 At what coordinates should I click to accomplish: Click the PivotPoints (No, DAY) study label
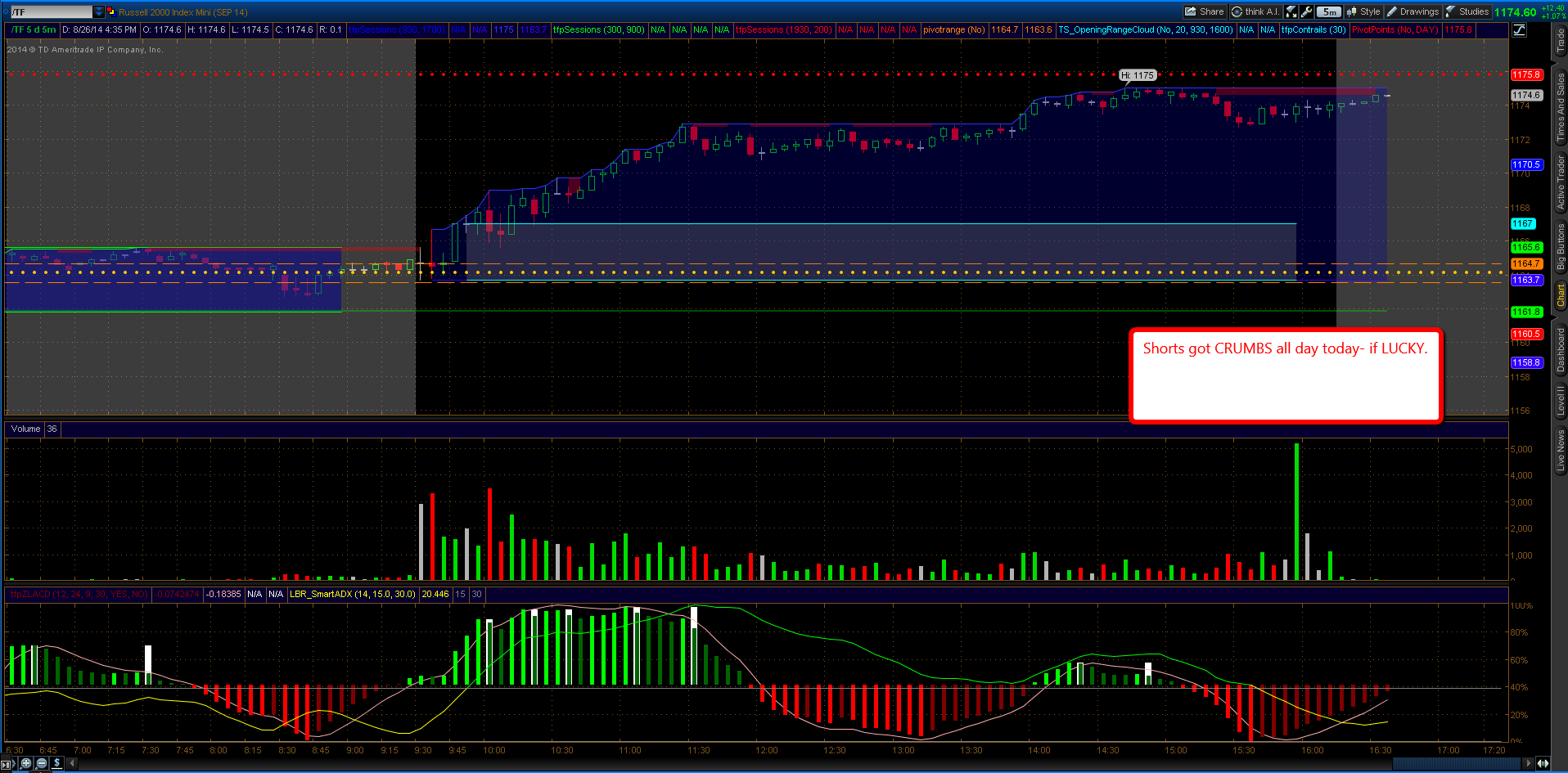pyautogui.click(x=1395, y=29)
